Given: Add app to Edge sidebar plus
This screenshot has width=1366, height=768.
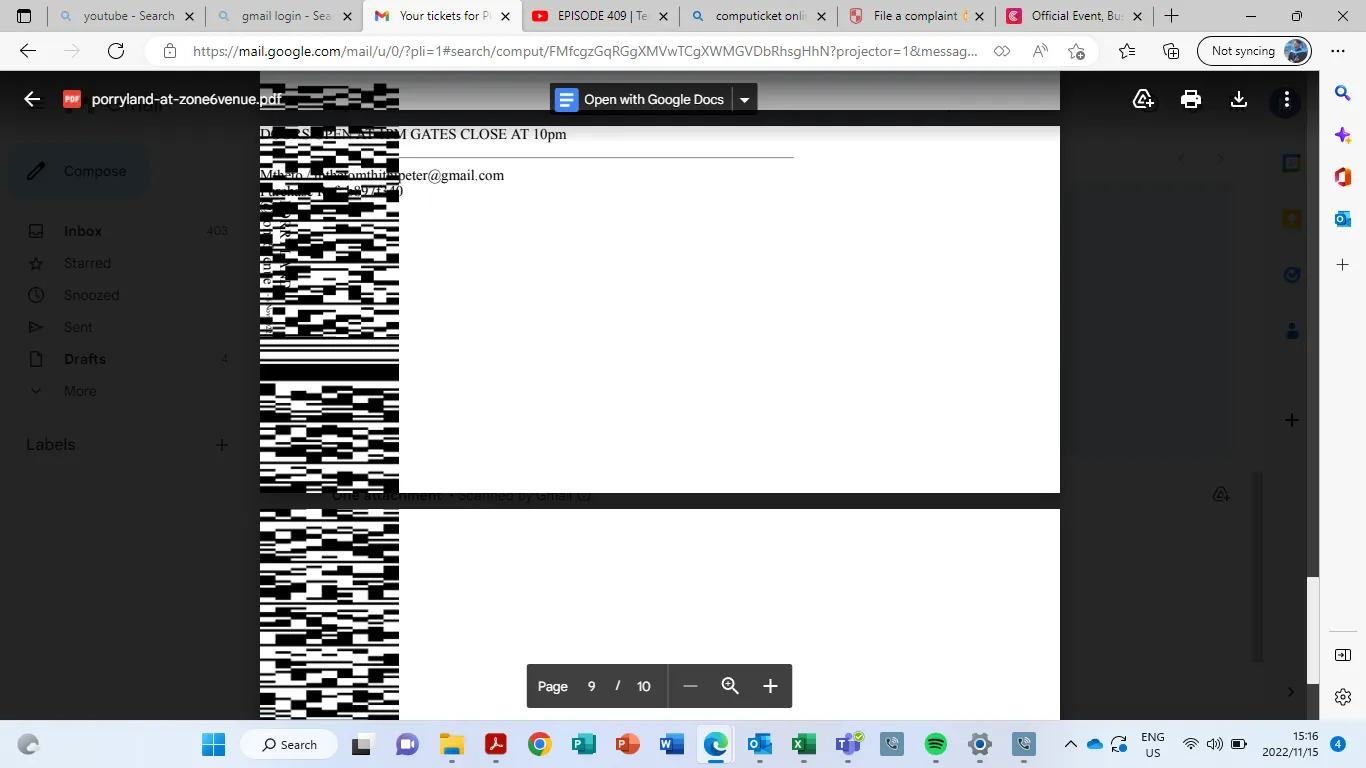Looking at the screenshot, I should [x=1343, y=264].
